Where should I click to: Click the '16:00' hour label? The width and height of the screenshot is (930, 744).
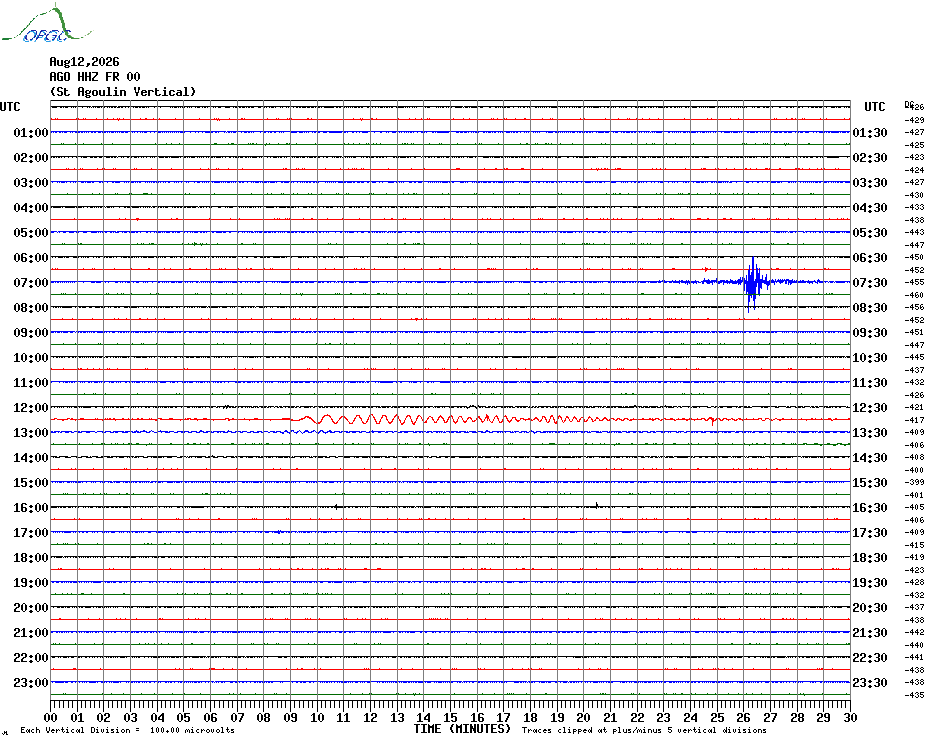pyautogui.click(x=31, y=507)
